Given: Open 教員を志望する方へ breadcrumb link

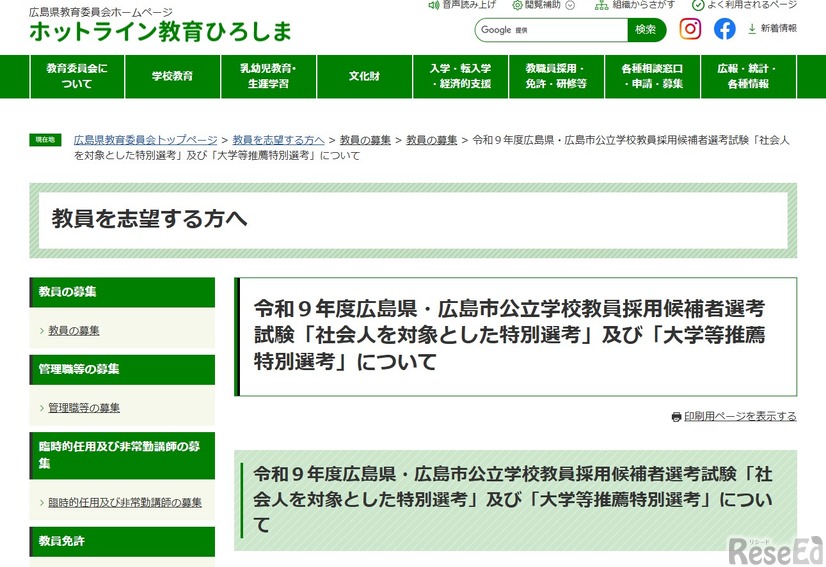Looking at the screenshot, I should click(x=278, y=140).
